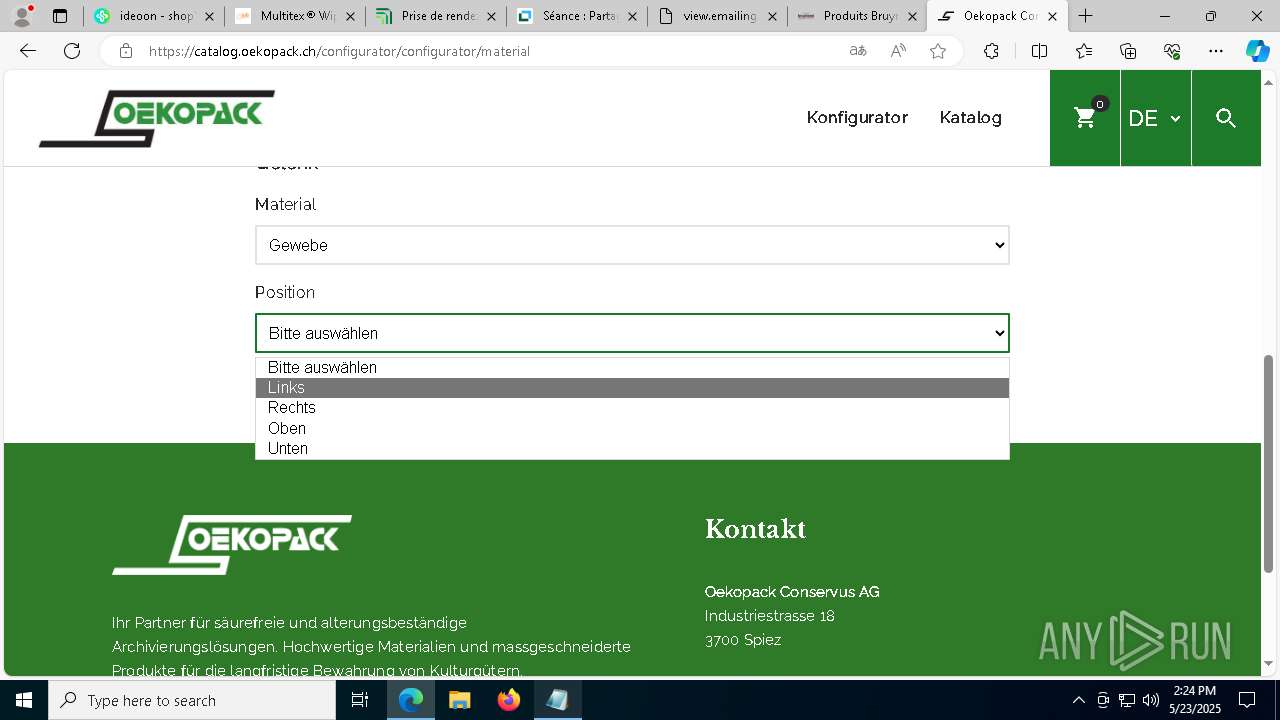Reload the page with refresh button
1280x720 pixels.
pos(72,51)
